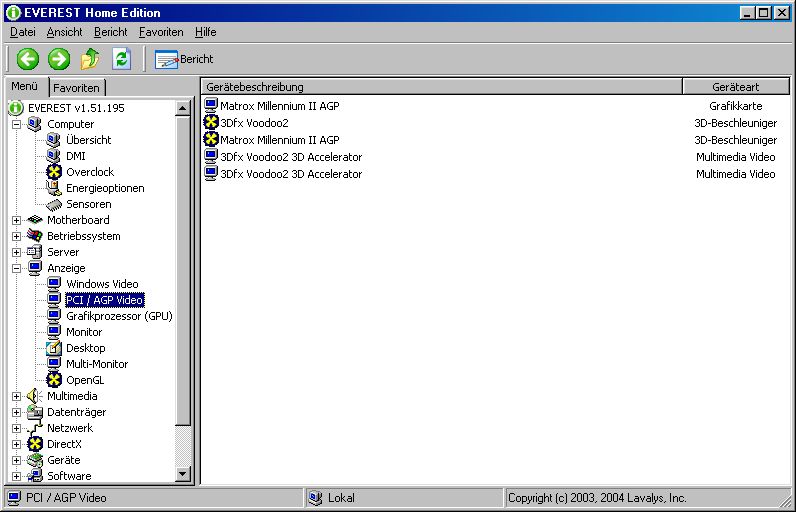Select the 3Dfx Voodoo2 3D-Beschleuniger row

tap(495, 123)
